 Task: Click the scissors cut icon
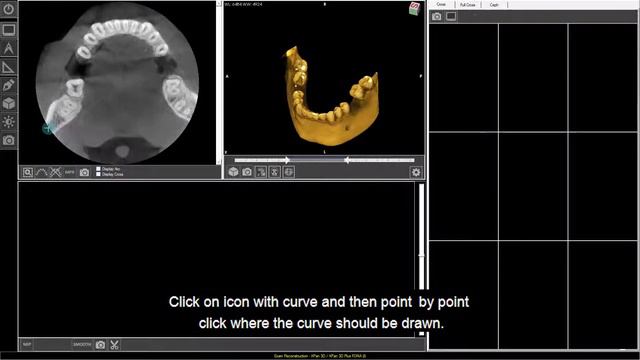tap(114, 345)
